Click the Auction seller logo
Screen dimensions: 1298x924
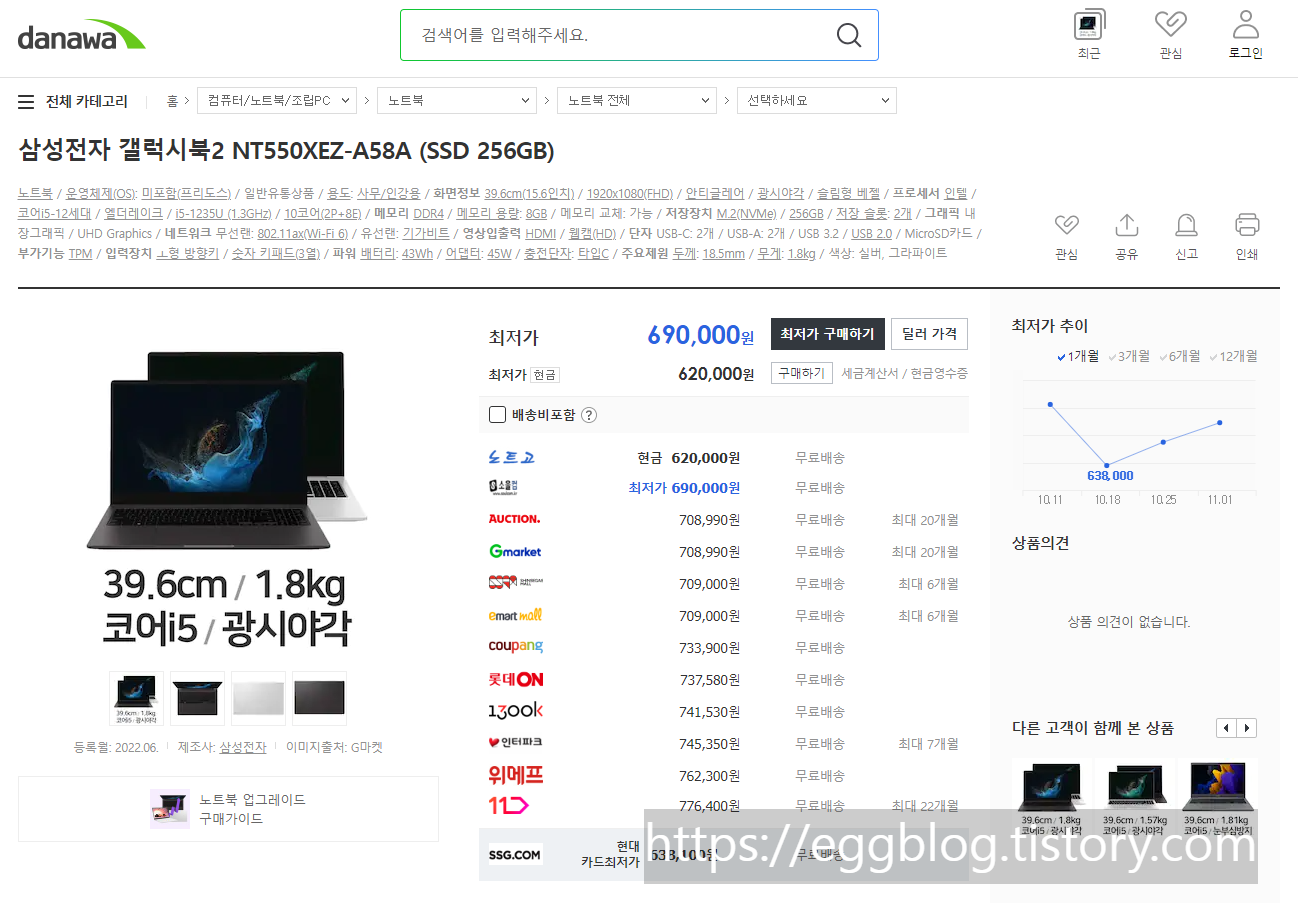pyautogui.click(x=514, y=519)
